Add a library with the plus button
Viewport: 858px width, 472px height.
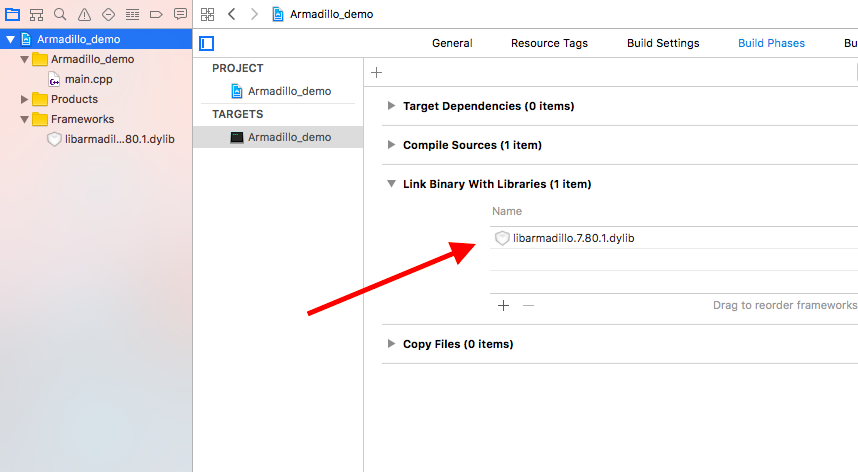[503, 305]
